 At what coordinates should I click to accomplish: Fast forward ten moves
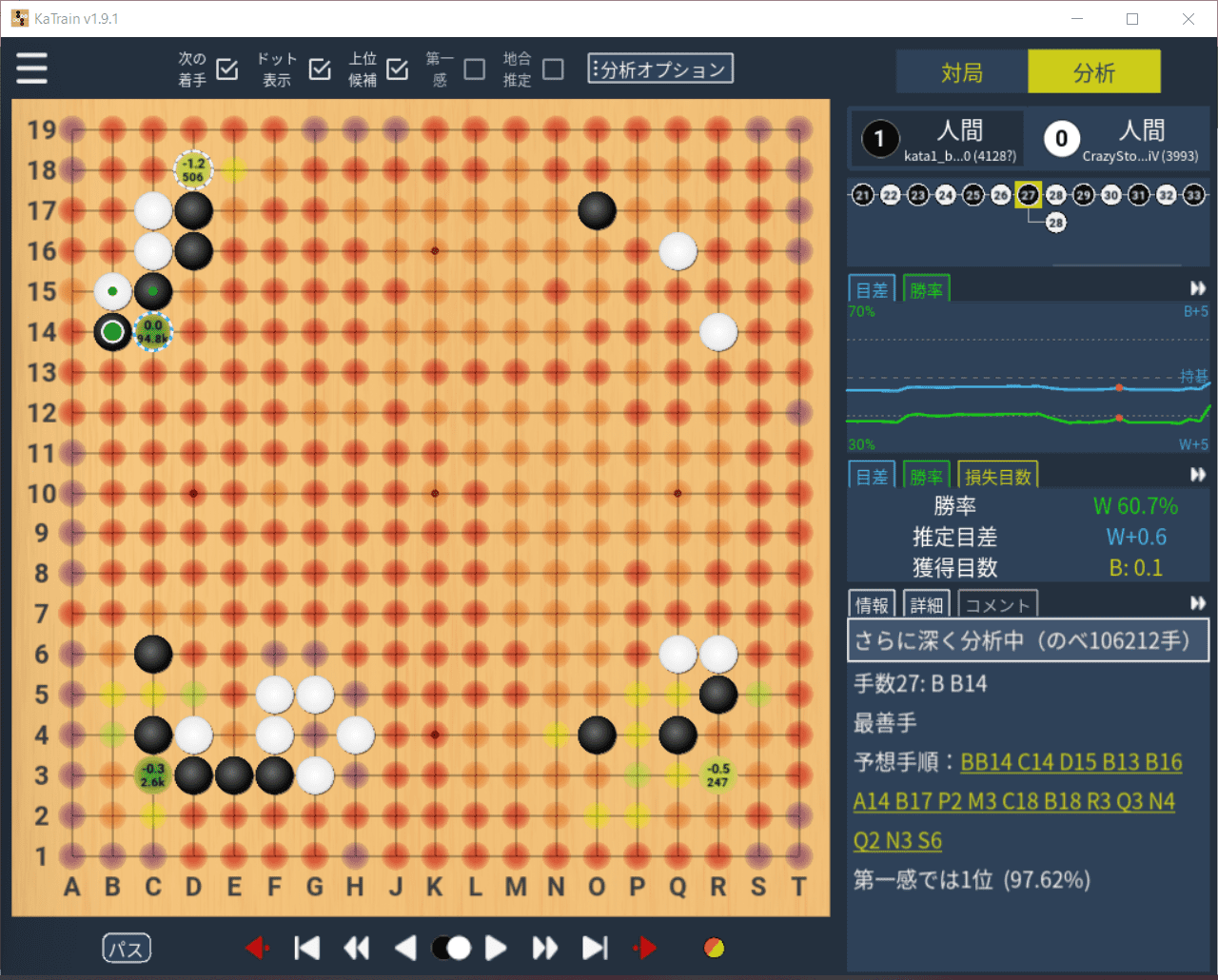(x=544, y=948)
